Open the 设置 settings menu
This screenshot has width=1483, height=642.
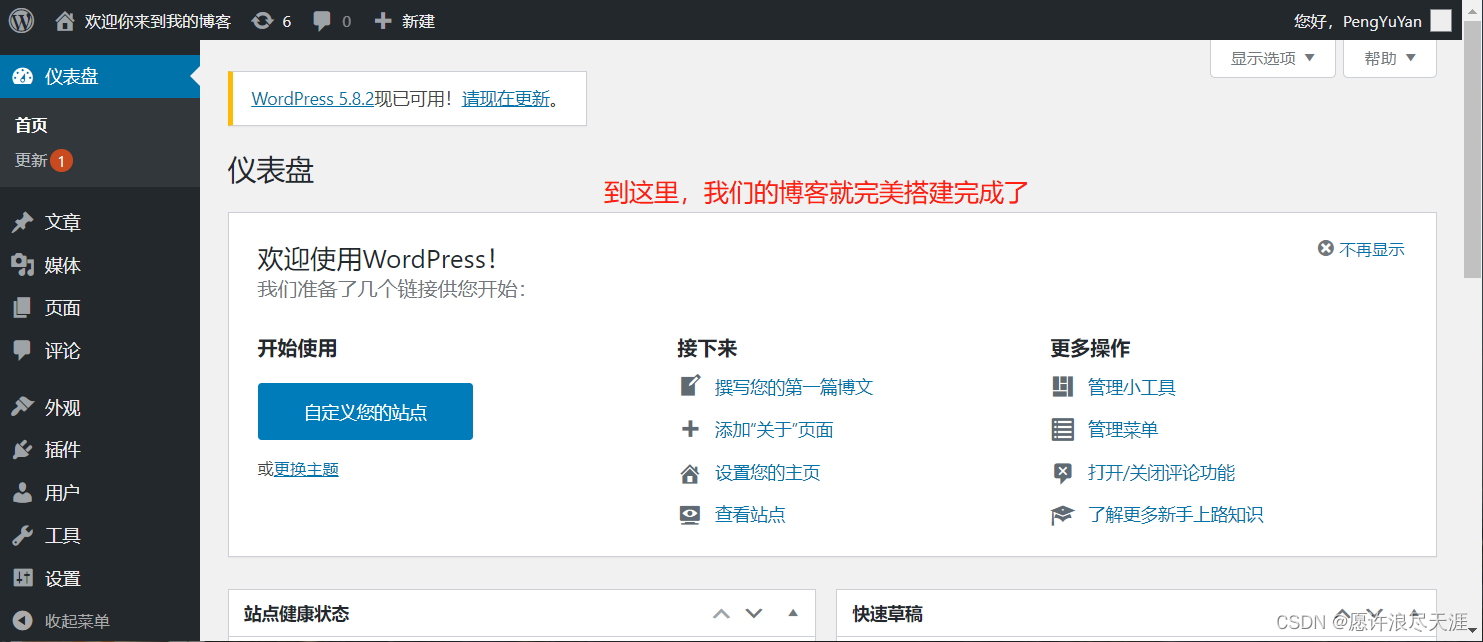click(x=100, y=578)
